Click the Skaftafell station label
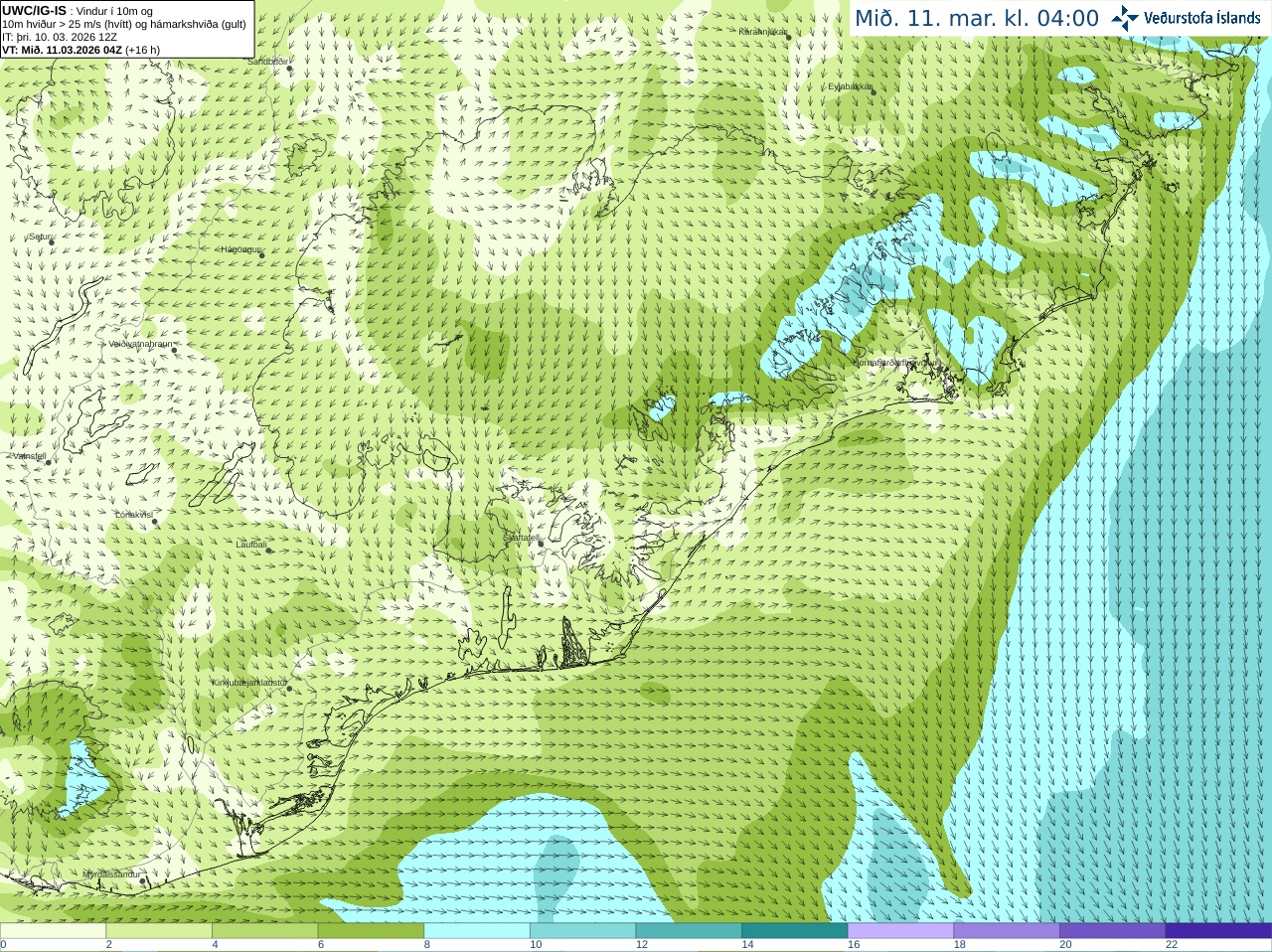 click(x=520, y=538)
